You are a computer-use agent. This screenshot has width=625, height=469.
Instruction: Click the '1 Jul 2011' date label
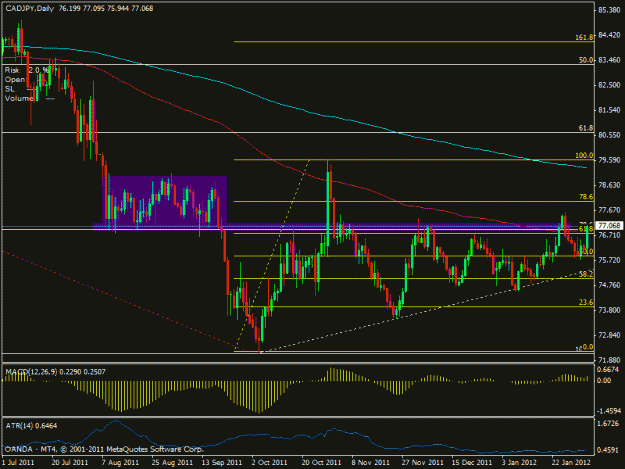18,463
